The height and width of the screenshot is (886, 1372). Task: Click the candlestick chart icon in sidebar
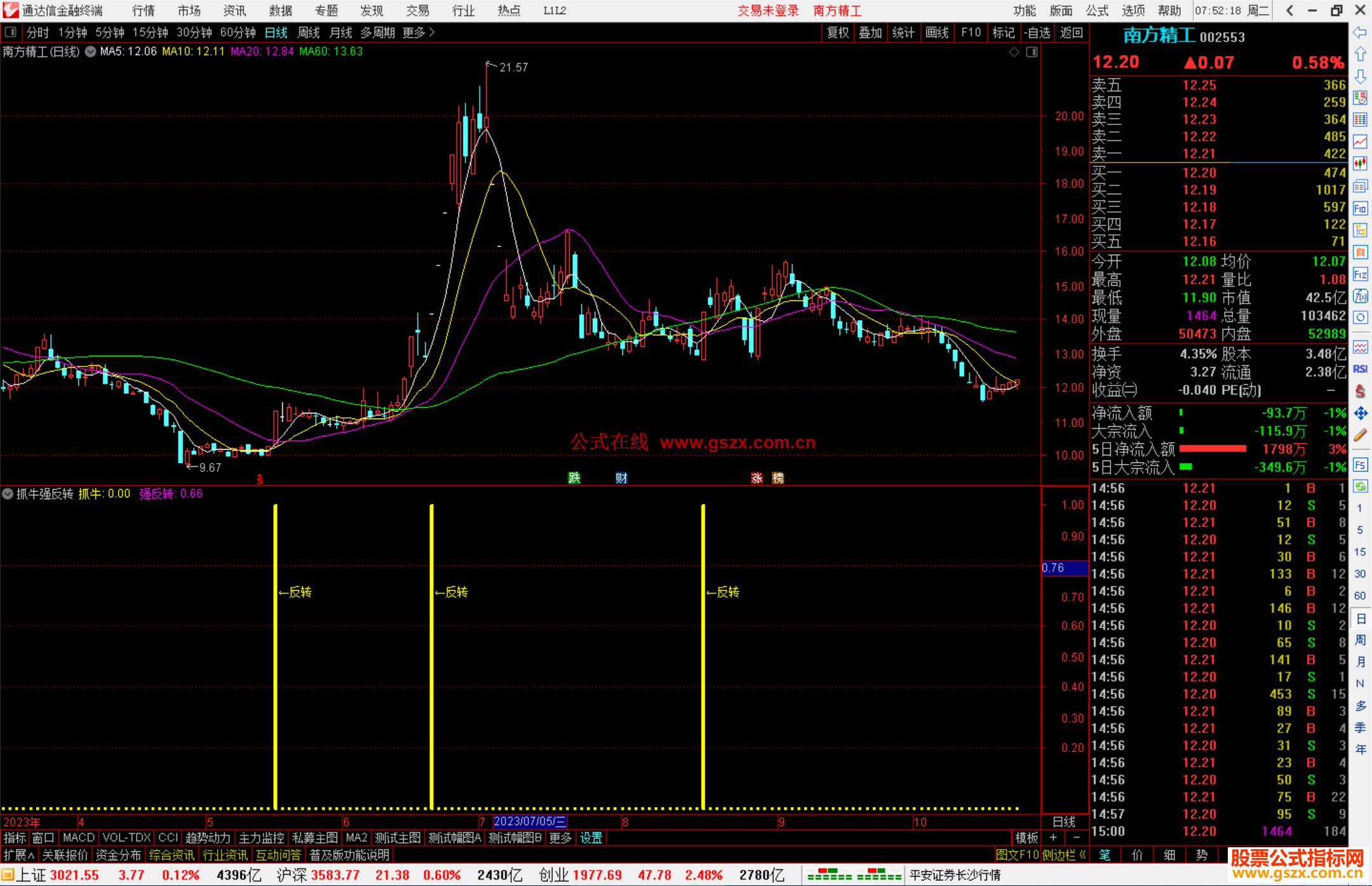click(x=1360, y=164)
